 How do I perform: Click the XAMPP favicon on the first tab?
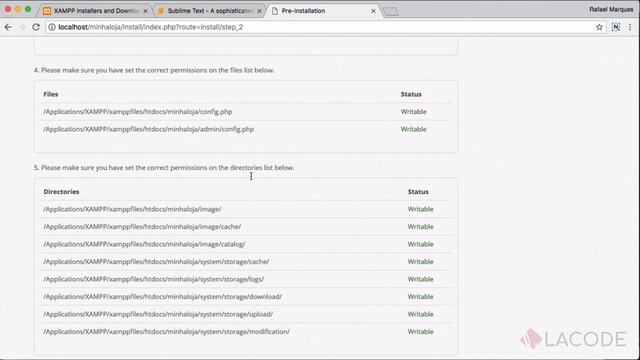[x=47, y=11]
